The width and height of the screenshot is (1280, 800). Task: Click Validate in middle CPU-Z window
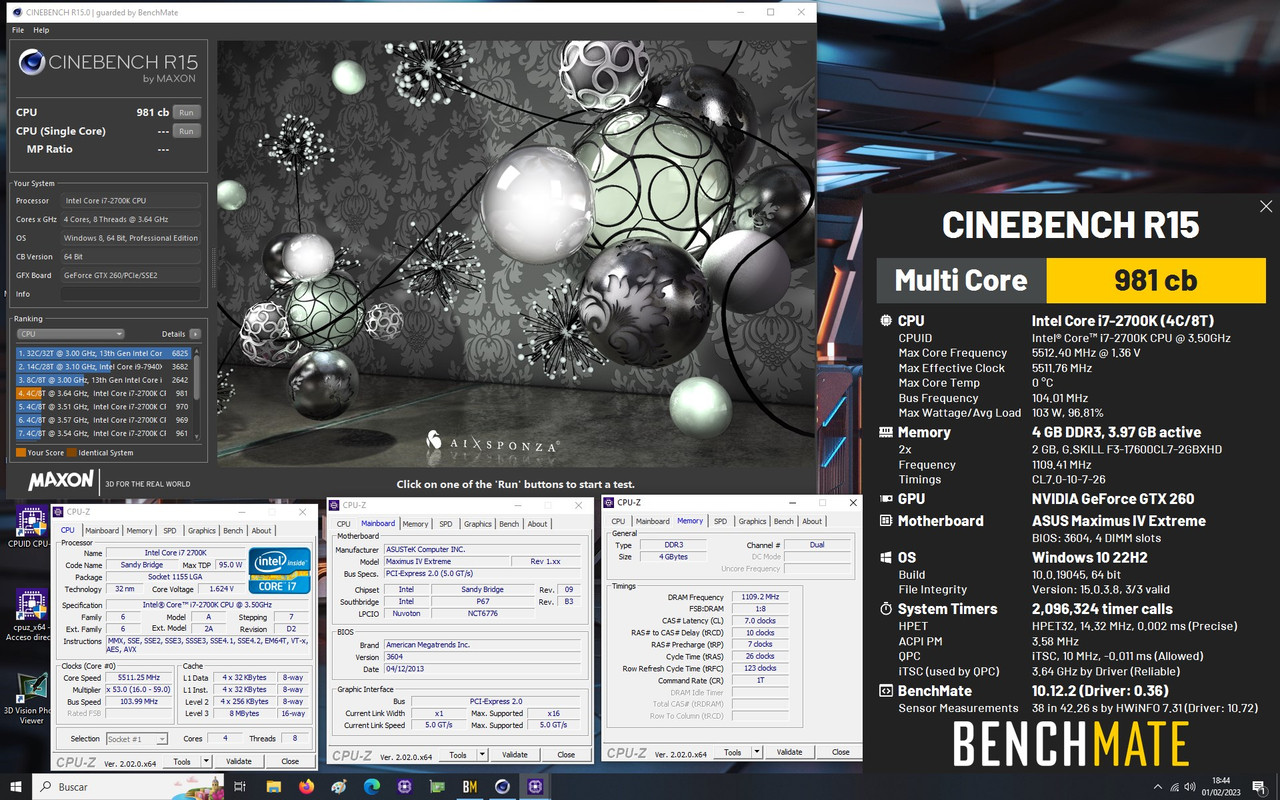[514, 755]
